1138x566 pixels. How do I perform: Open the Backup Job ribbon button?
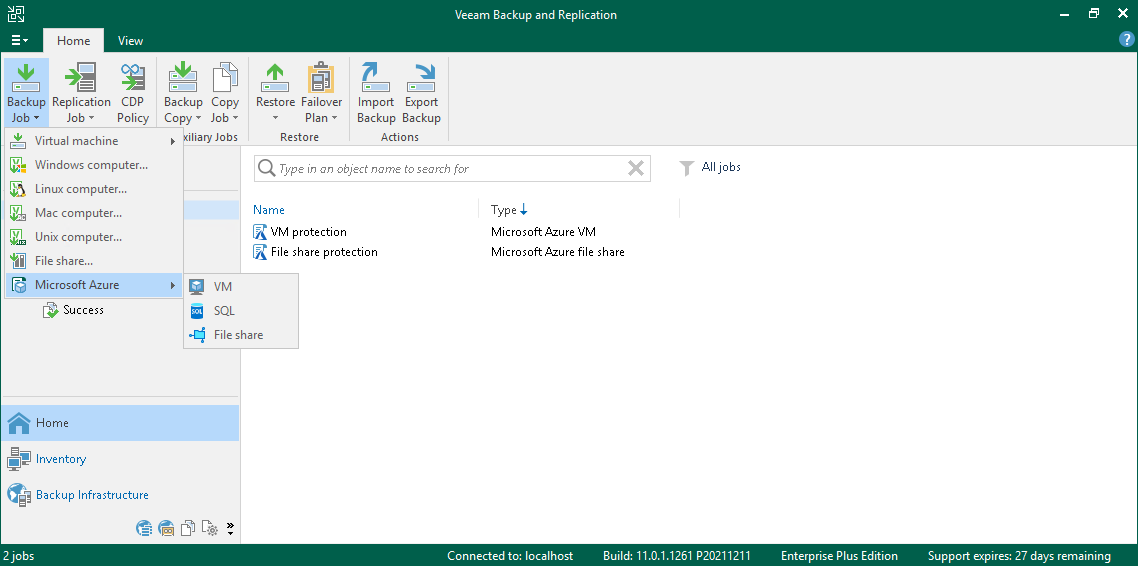[26, 94]
